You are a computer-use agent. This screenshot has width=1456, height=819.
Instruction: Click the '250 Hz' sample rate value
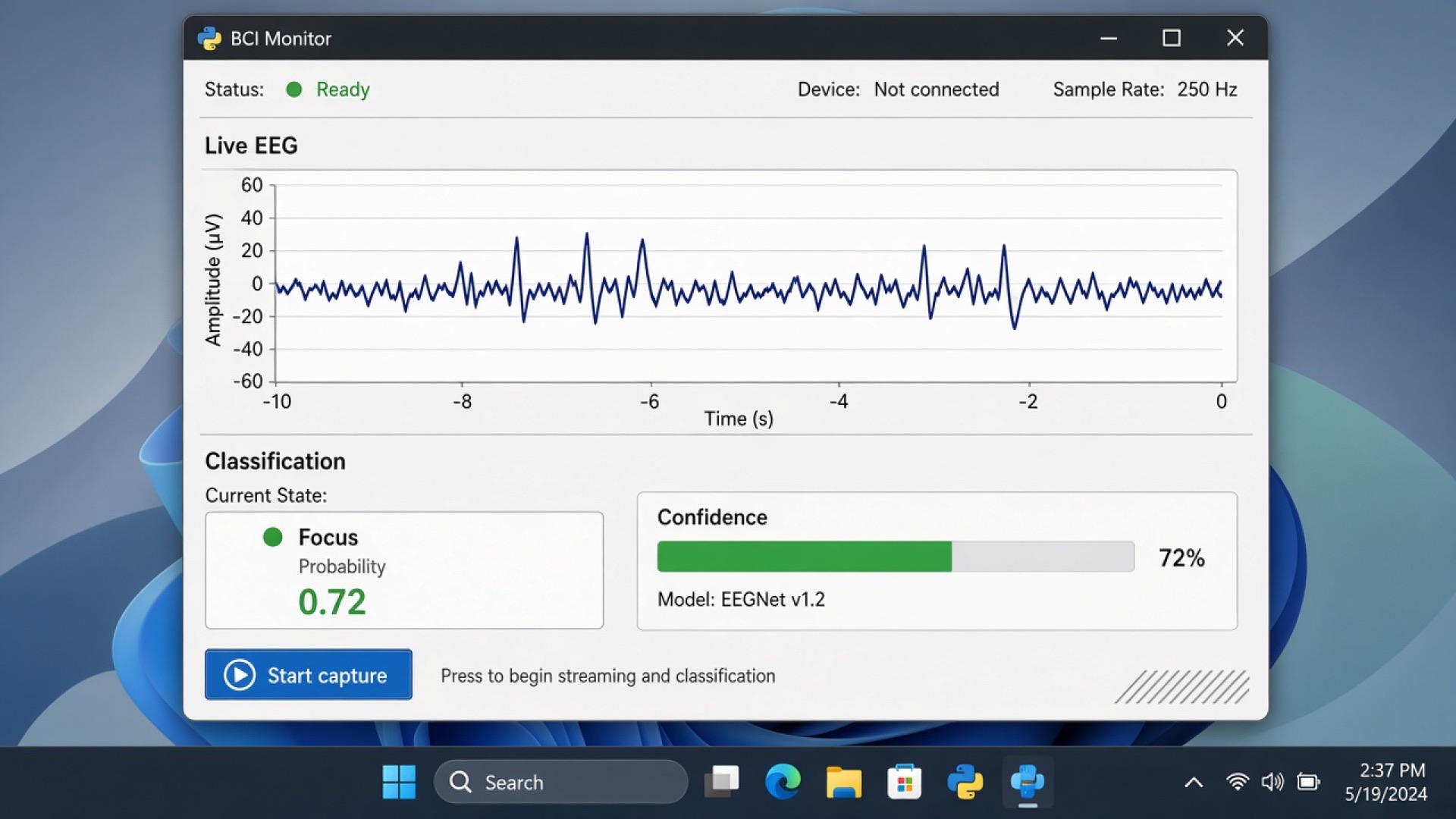1207,89
